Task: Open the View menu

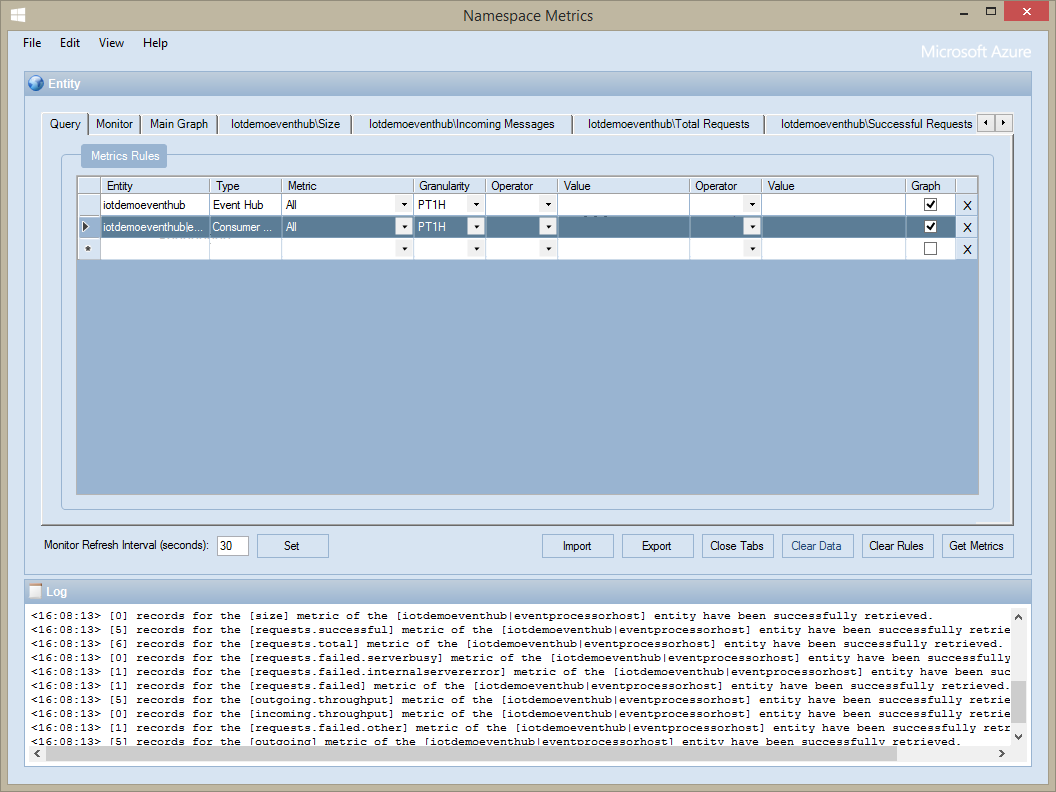Action: pyautogui.click(x=111, y=43)
